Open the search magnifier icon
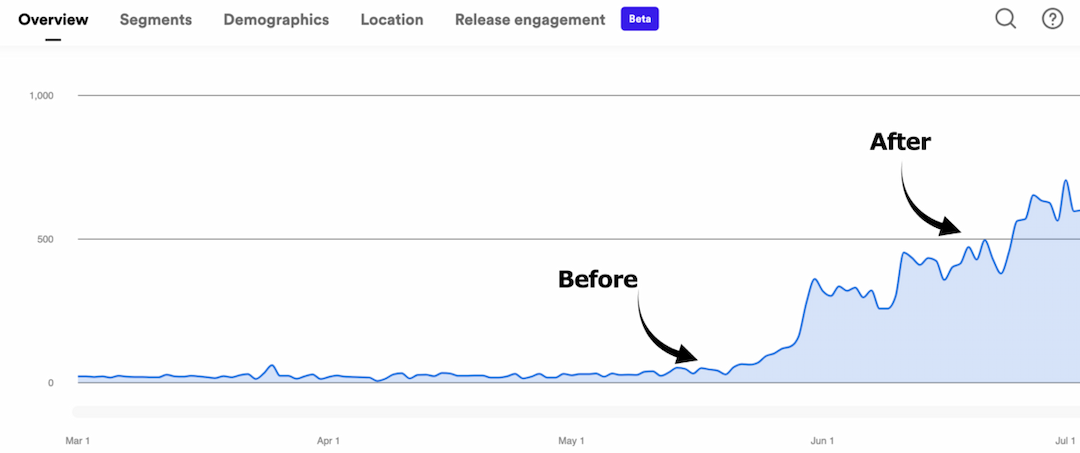Viewport: 1080px width, 453px height. tap(1005, 19)
